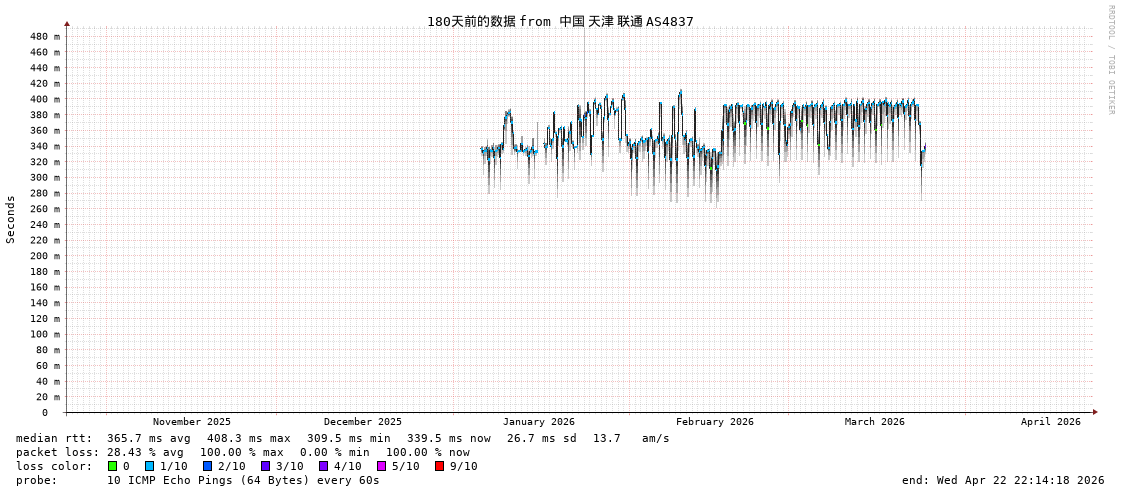Click the 400 m y-axis tick label

[45, 99]
